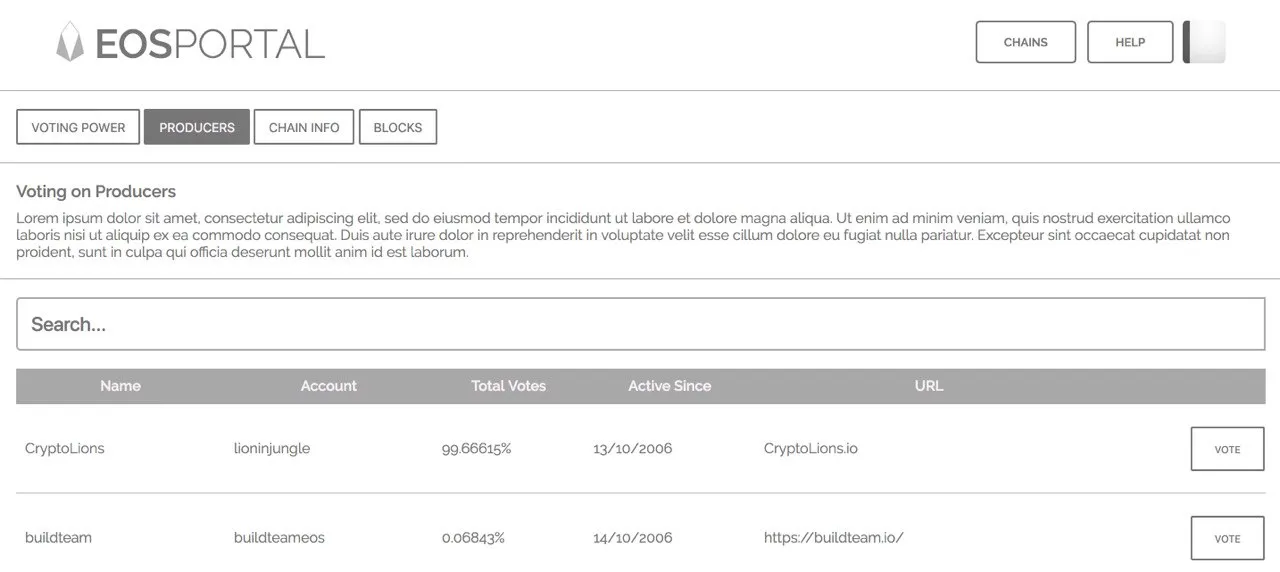
Task: Click the EOS Portal diamond logo icon
Action: (69, 42)
